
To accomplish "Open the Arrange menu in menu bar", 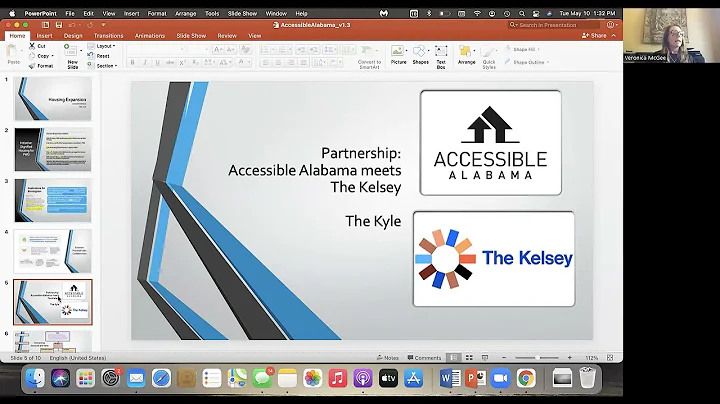I will pos(186,13).
